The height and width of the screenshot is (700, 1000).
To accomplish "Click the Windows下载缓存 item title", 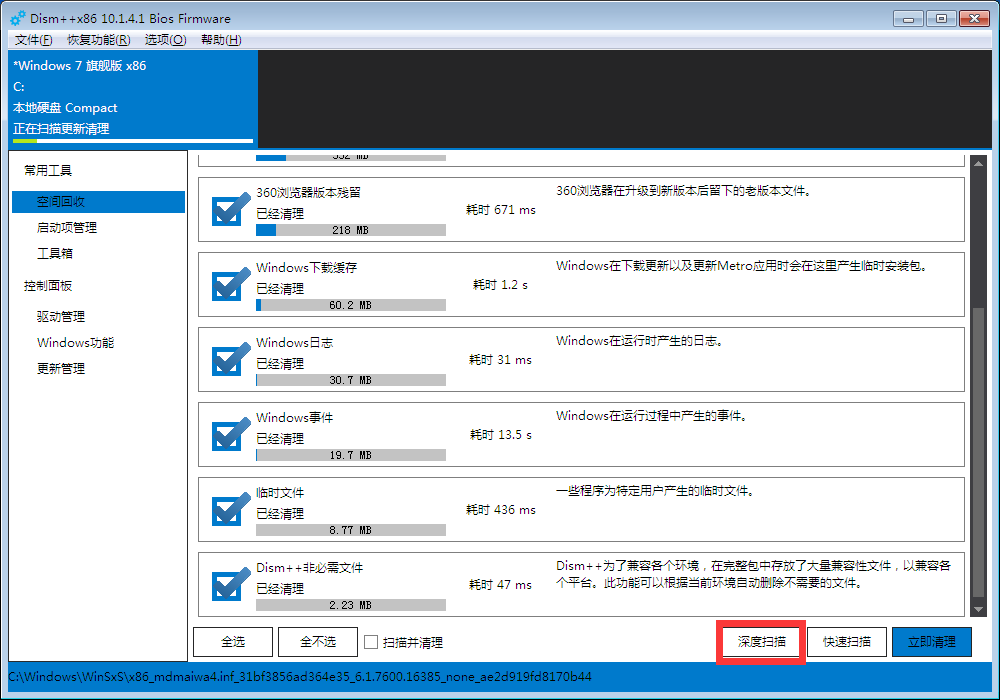I will click(x=307, y=268).
